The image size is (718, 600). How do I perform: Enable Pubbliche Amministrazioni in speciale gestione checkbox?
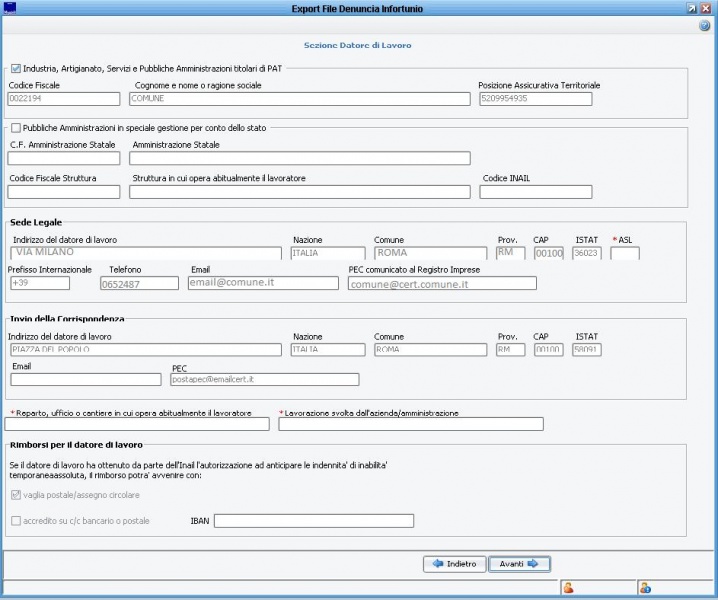16,128
